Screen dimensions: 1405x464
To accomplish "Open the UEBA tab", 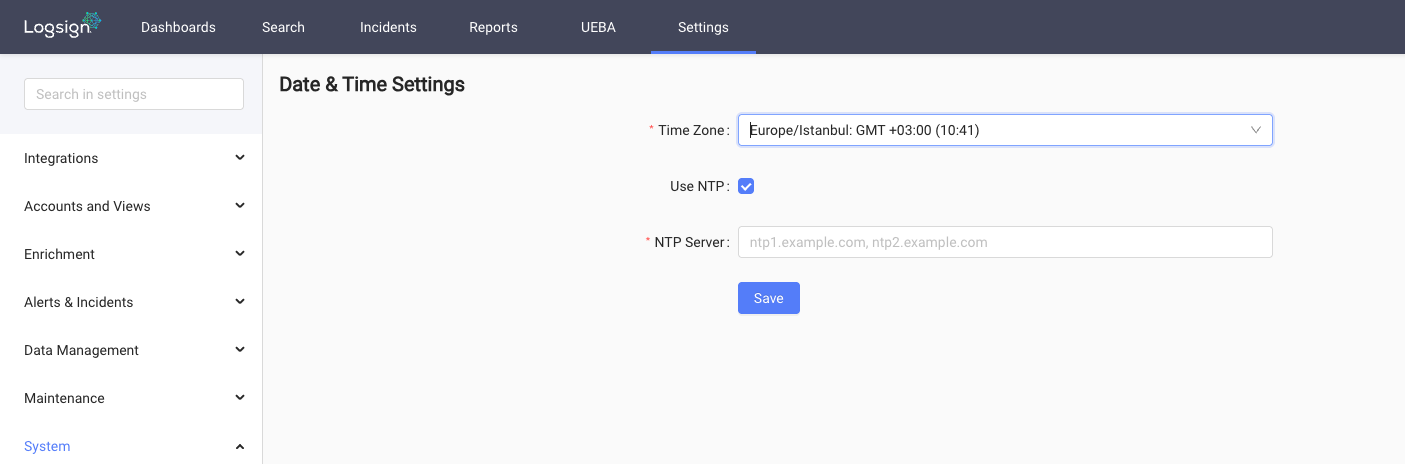I will pyautogui.click(x=598, y=27).
